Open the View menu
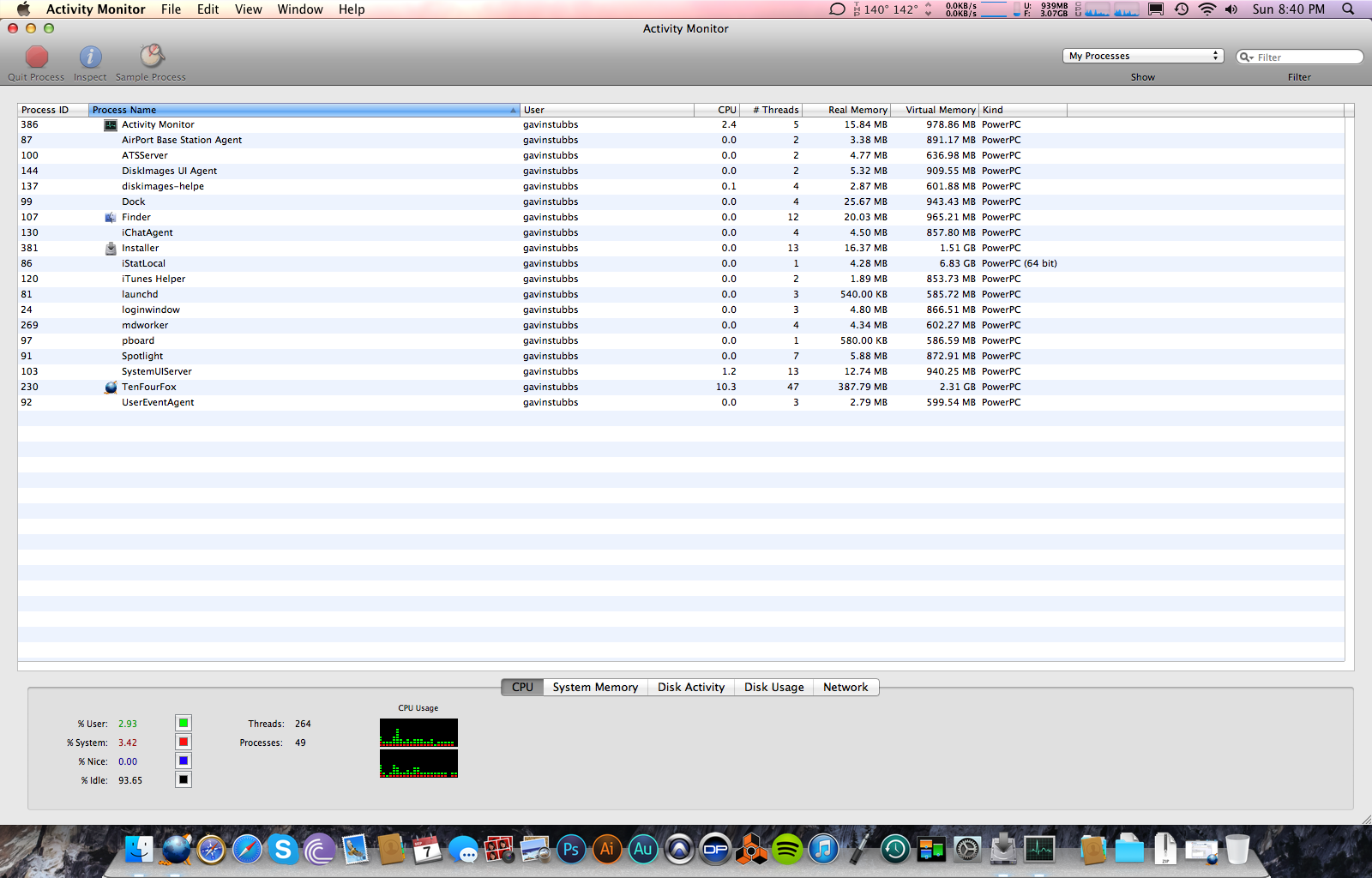 click(x=249, y=9)
